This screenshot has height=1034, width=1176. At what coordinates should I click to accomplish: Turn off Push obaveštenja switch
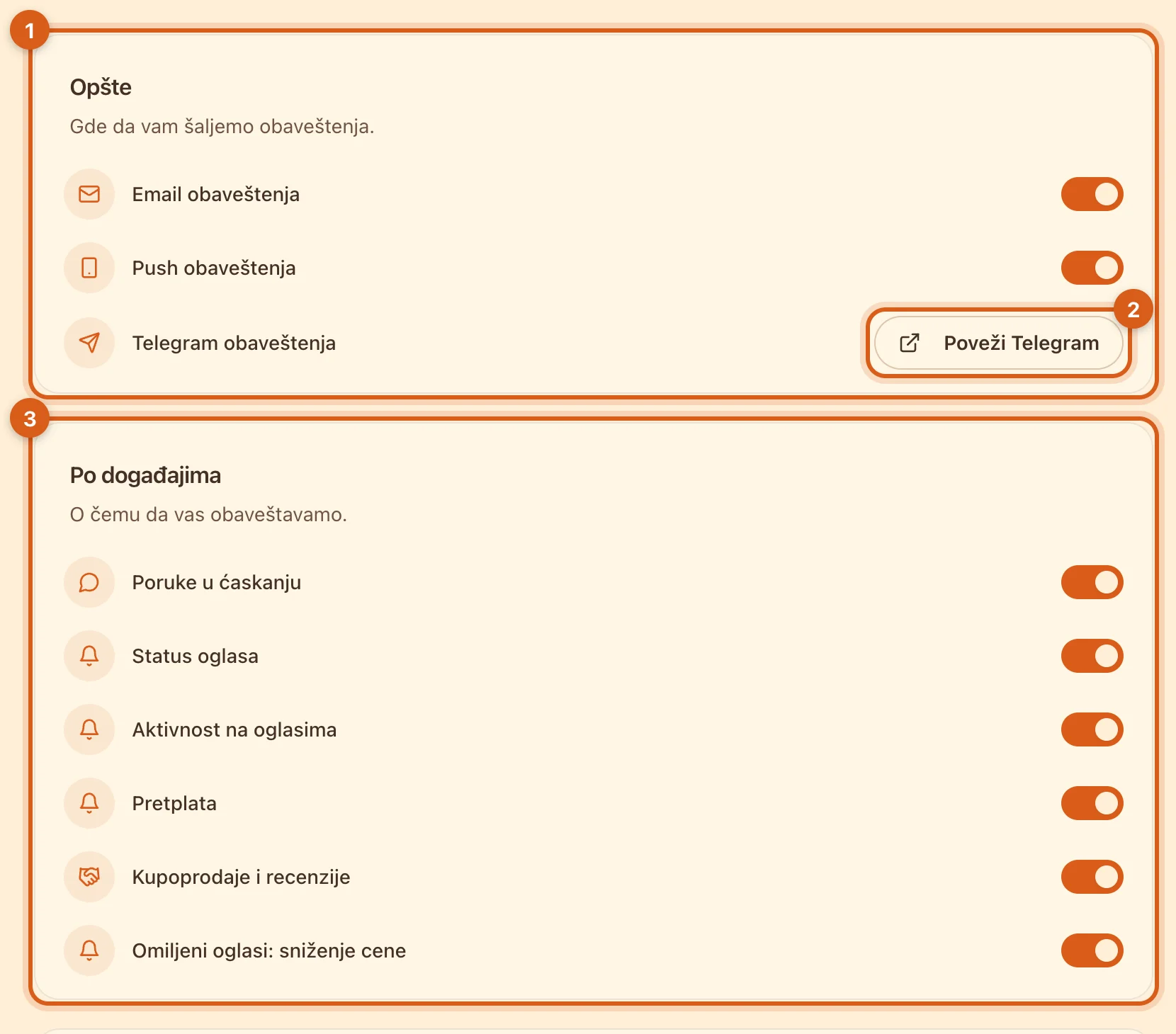(x=1092, y=268)
